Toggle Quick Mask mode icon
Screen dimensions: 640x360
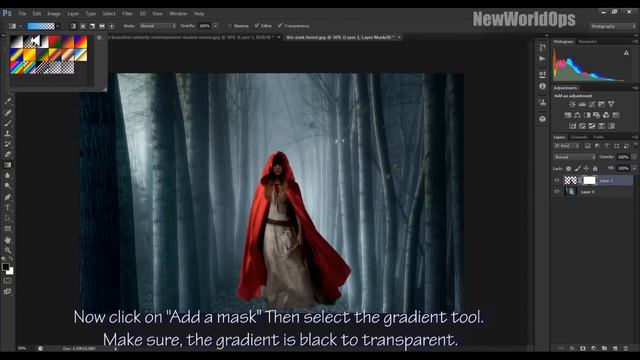click(7, 281)
